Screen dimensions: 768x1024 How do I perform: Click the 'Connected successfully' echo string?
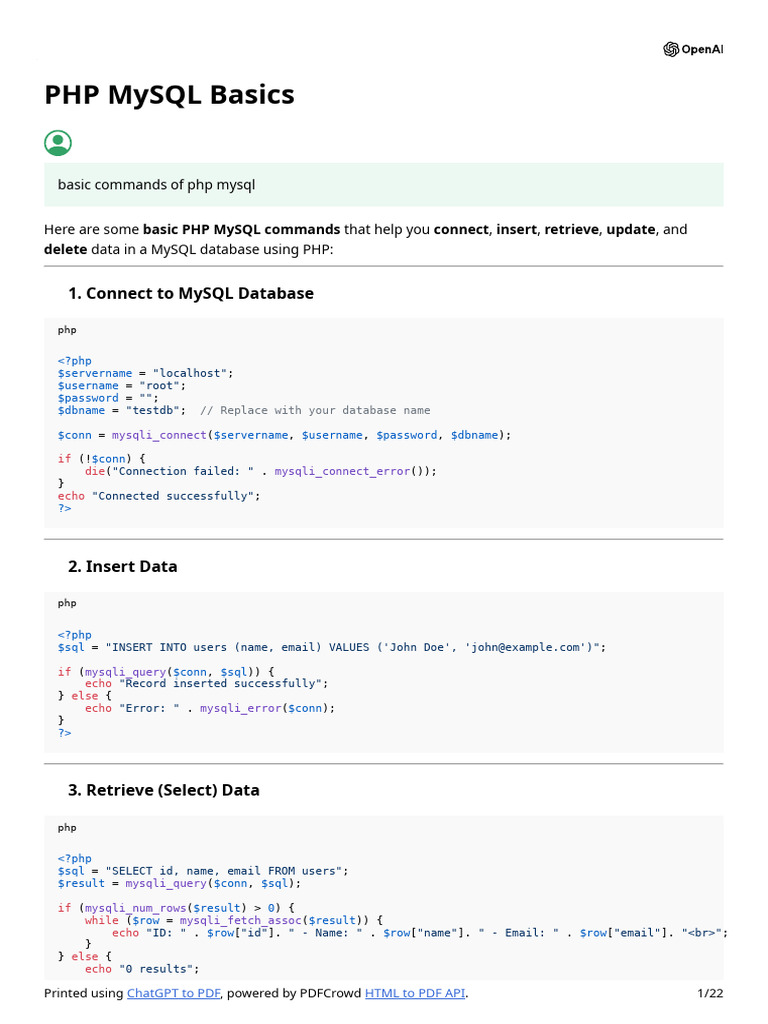pyautogui.click(x=172, y=496)
